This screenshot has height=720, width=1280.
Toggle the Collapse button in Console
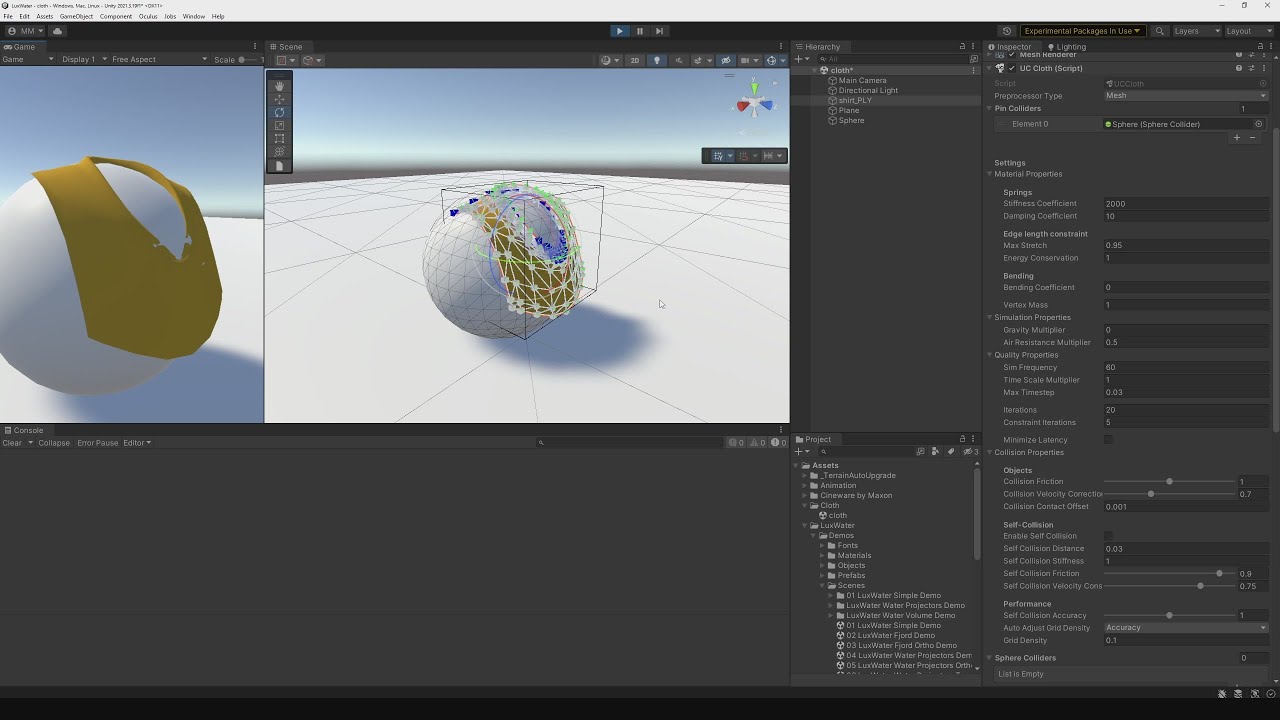pyautogui.click(x=54, y=443)
